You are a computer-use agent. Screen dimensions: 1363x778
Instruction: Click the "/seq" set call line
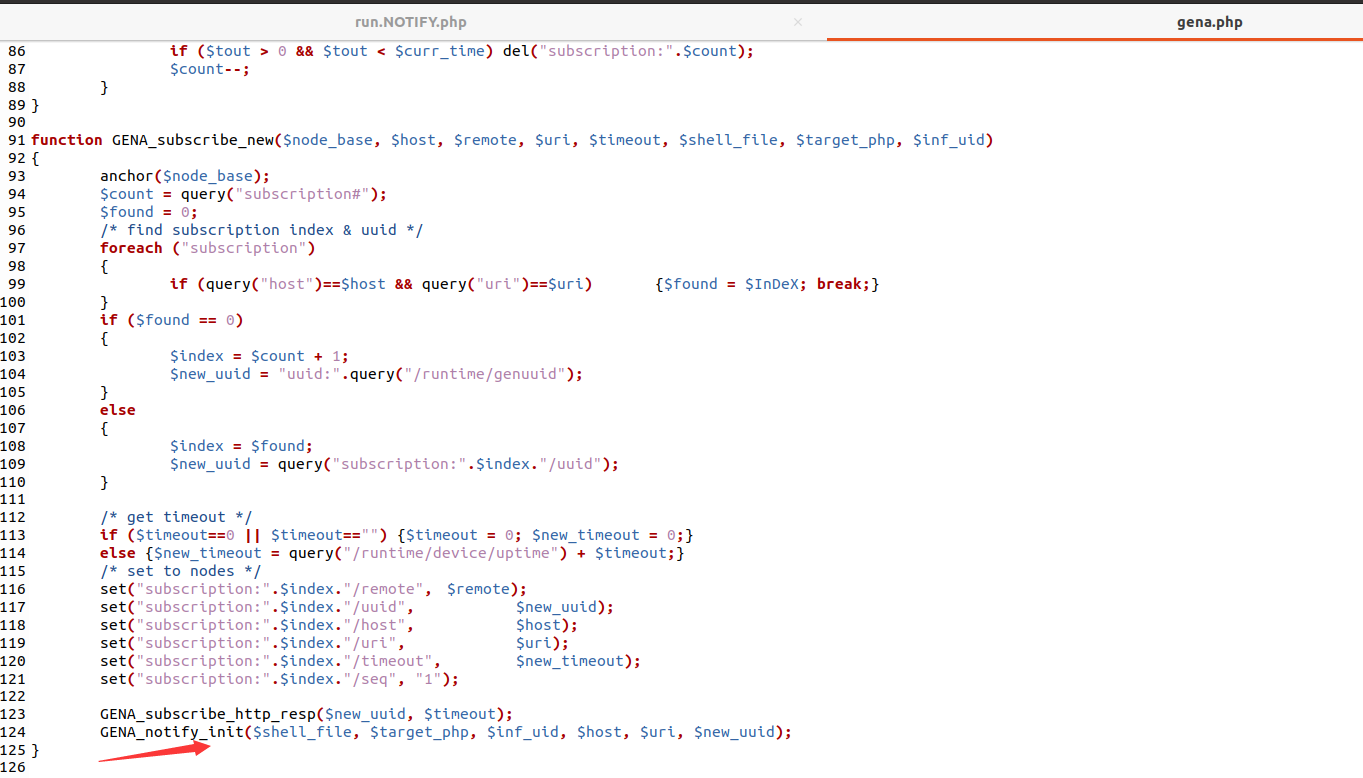279,679
